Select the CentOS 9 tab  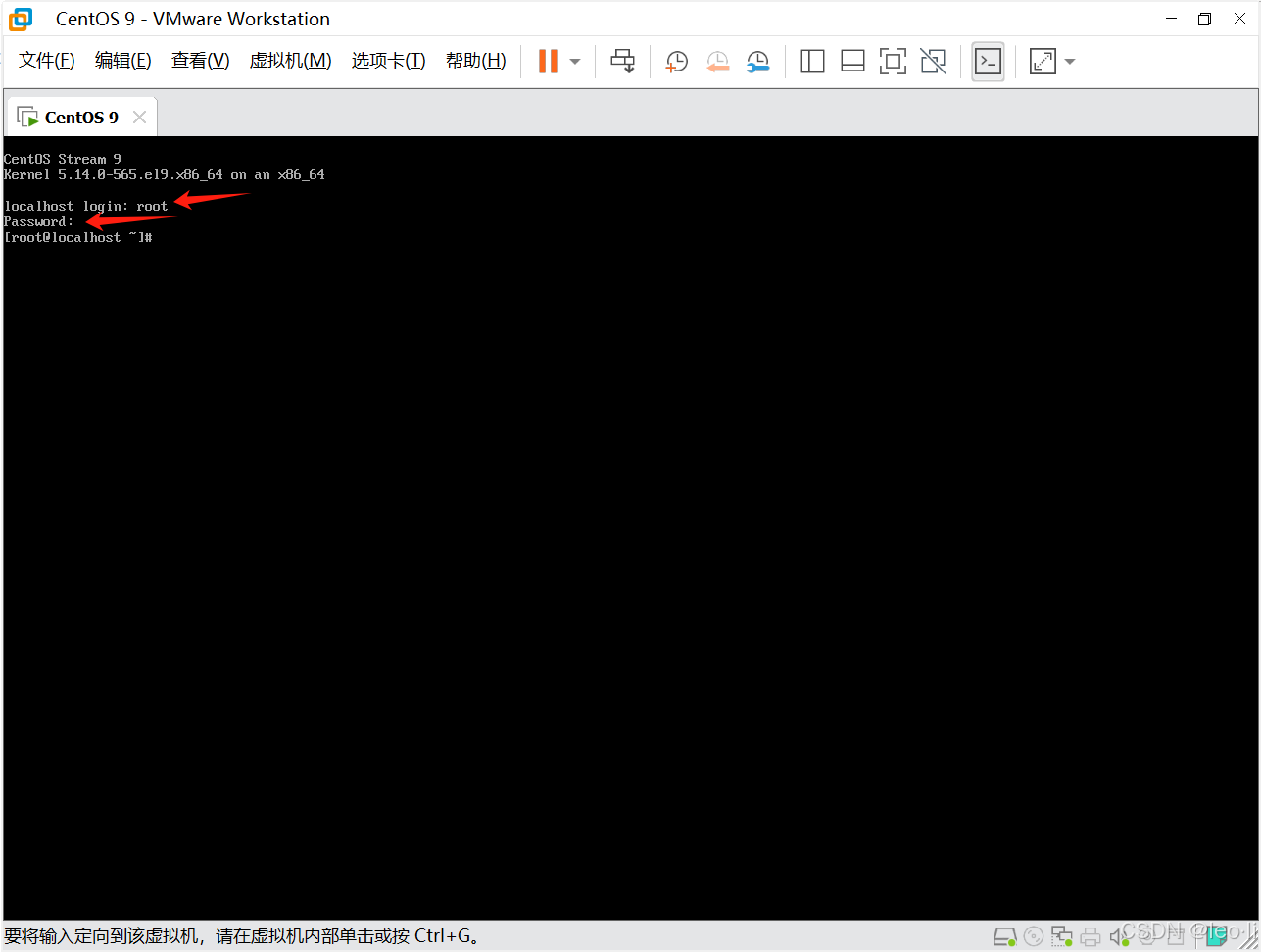tap(81, 118)
